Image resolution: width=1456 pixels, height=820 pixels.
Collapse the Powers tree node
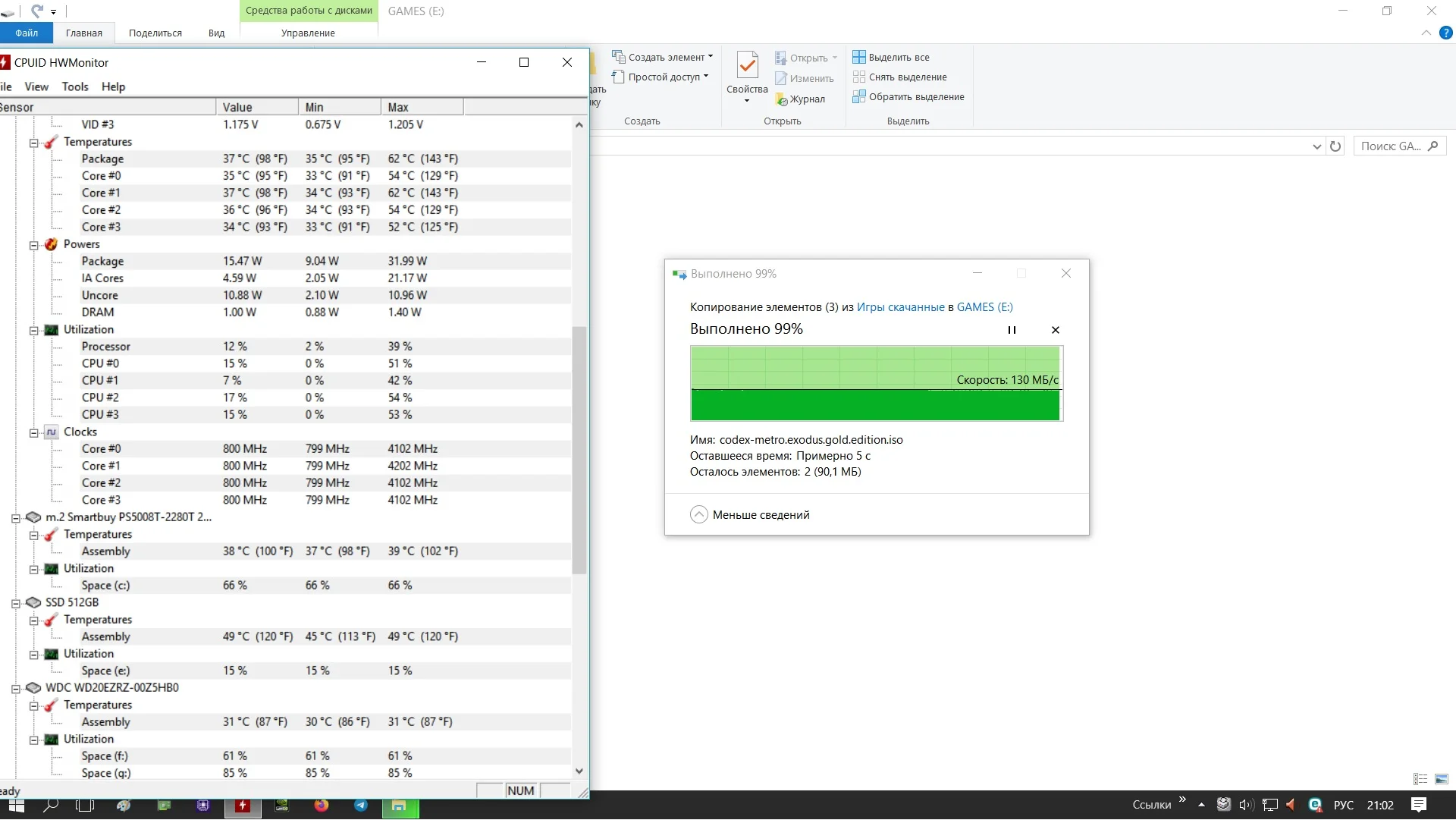(x=33, y=245)
